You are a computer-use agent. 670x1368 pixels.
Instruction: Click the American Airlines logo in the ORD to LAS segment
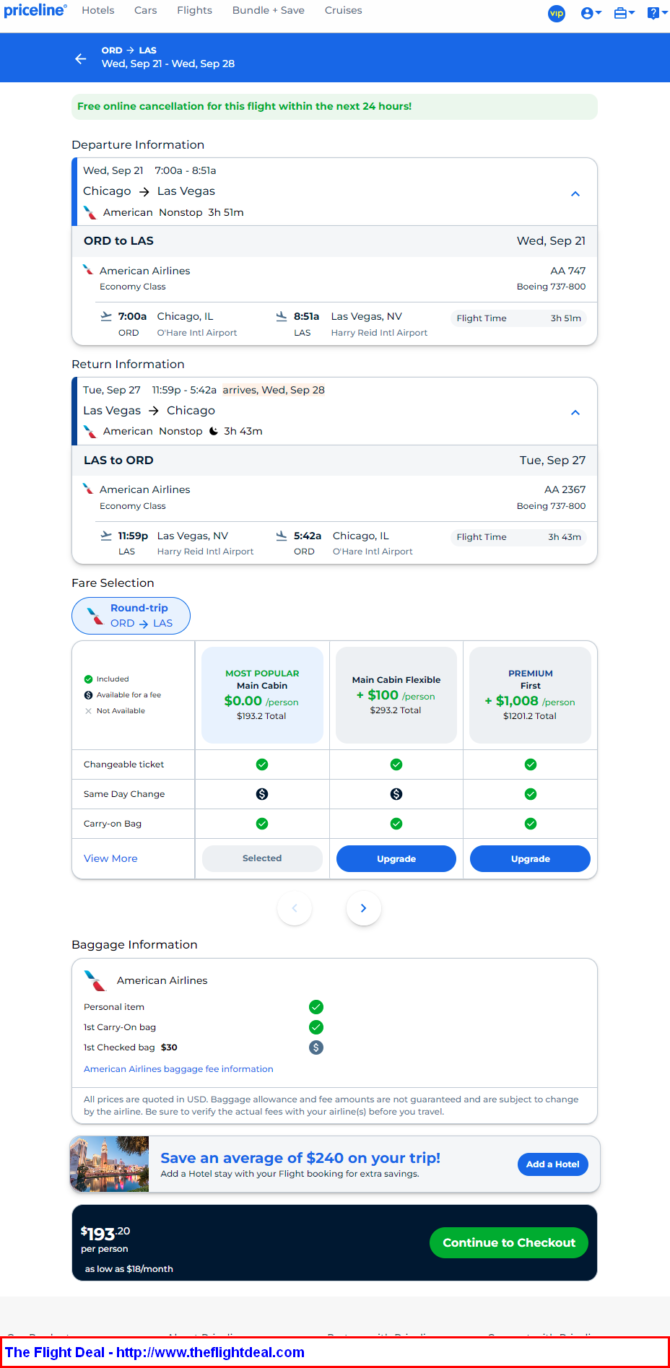[x=88, y=270]
